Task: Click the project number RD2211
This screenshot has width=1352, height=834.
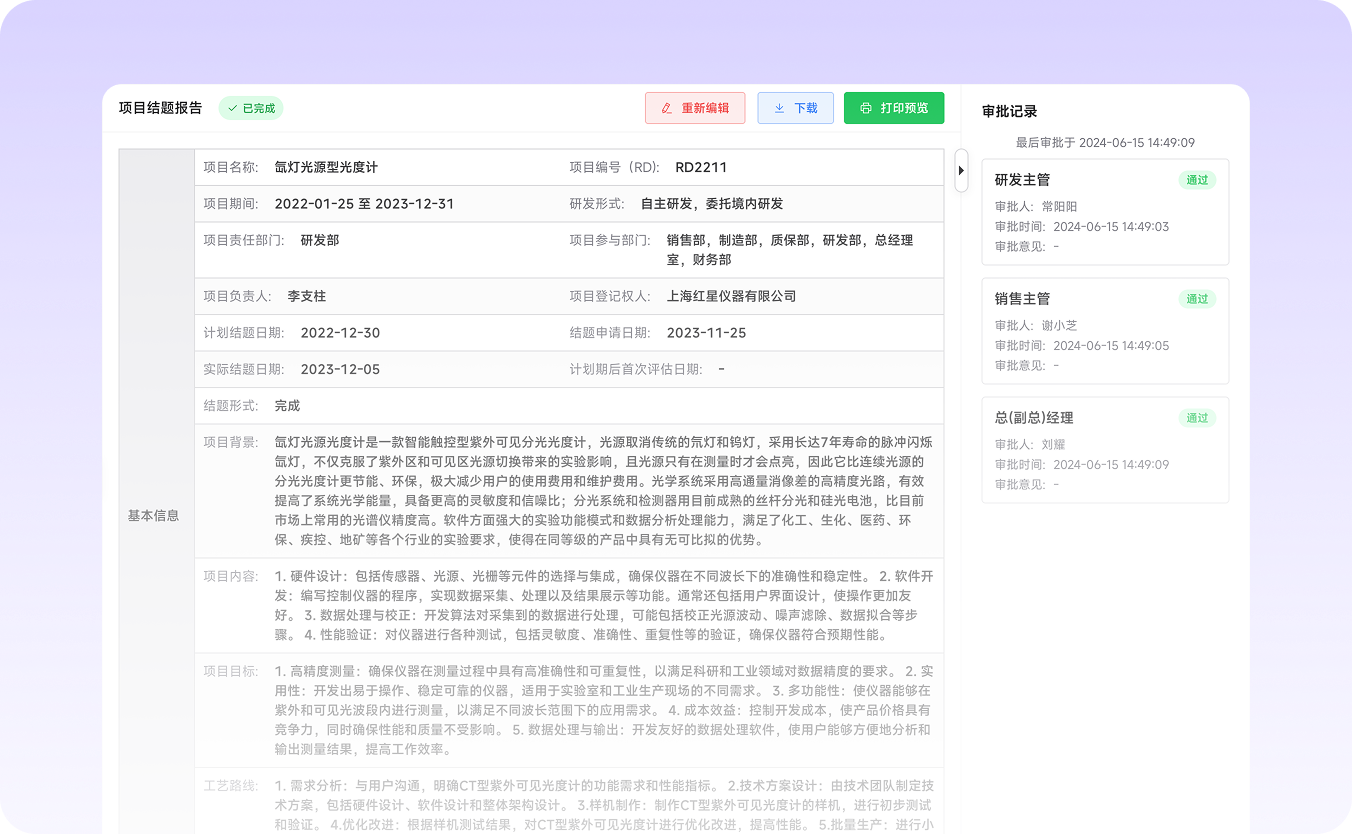Action: click(x=701, y=167)
